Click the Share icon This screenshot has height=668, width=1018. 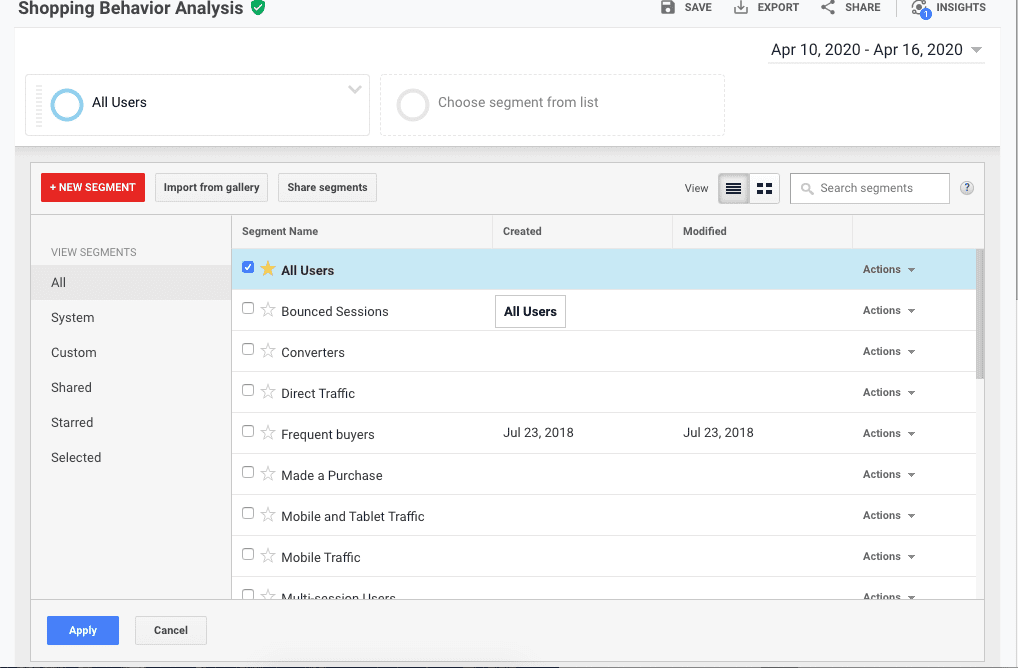(x=828, y=7)
